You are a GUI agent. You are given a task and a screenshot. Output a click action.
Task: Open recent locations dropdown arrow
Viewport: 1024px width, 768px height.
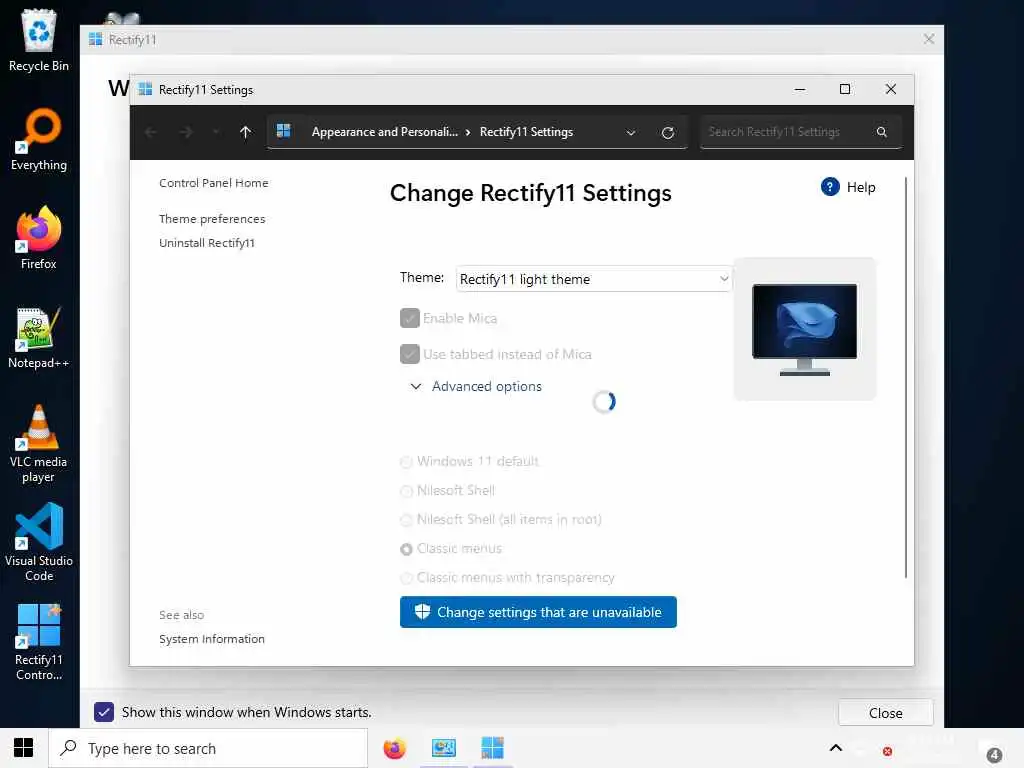(216, 133)
